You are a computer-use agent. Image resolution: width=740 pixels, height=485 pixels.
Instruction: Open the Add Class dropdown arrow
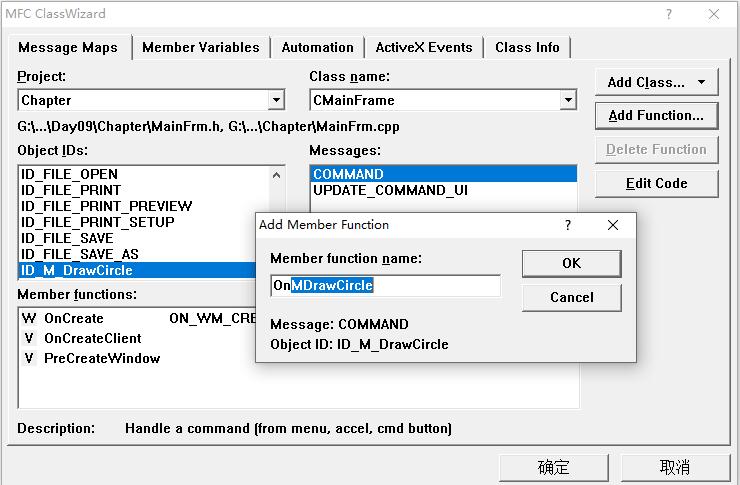click(702, 82)
